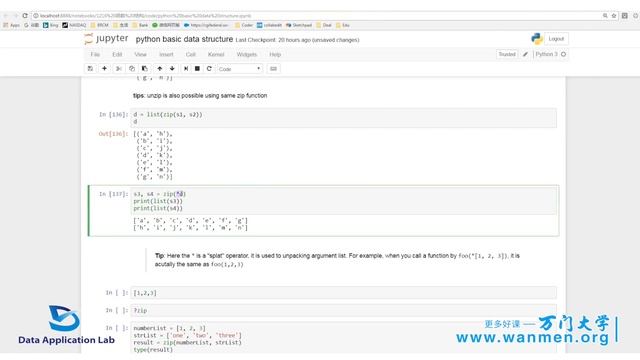Click the kernel idle circle indicator

point(564,54)
